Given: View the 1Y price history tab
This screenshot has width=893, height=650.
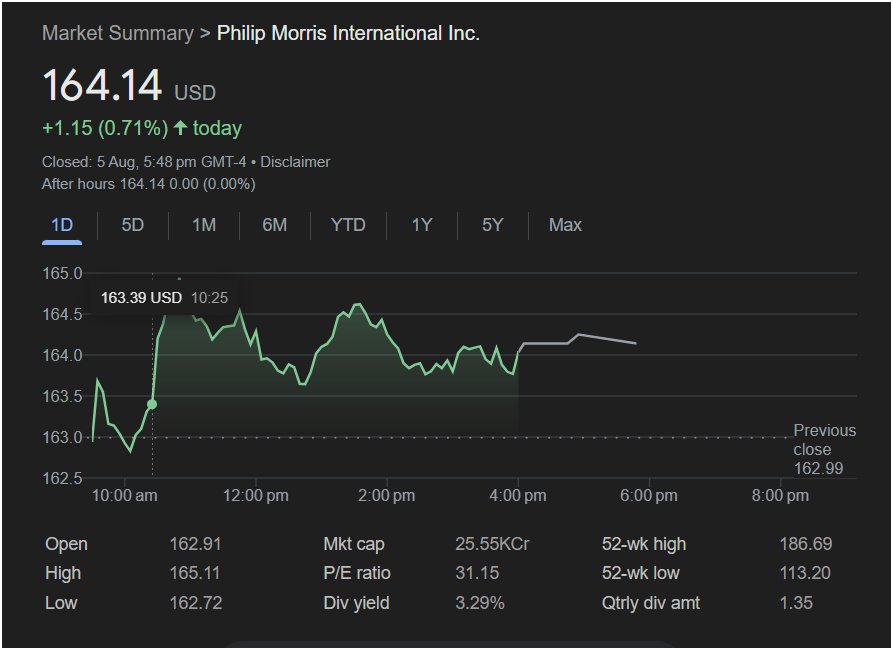Looking at the screenshot, I should coord(422,225).
